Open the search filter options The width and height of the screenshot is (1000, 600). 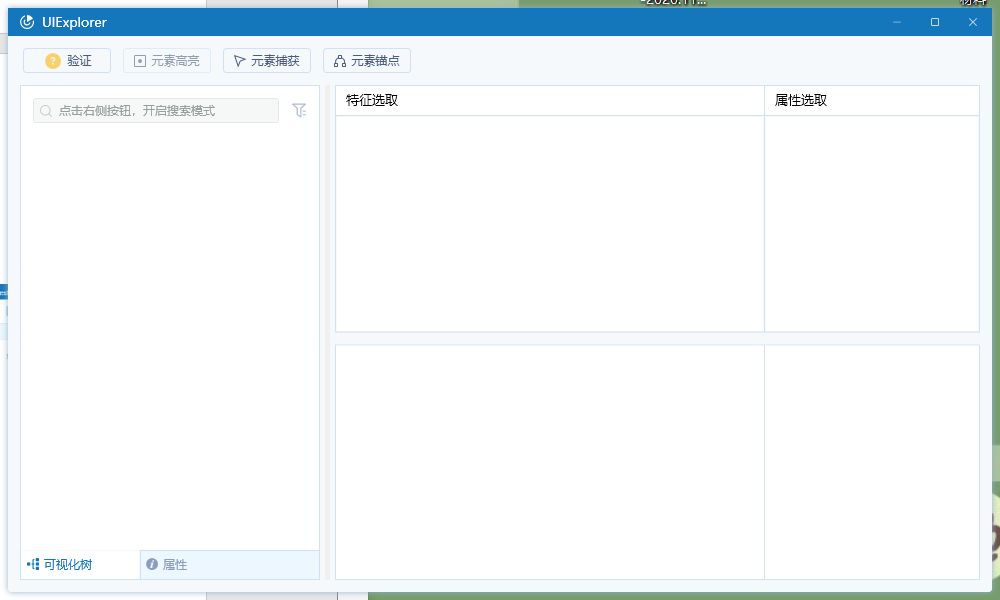tap(299, 110)
